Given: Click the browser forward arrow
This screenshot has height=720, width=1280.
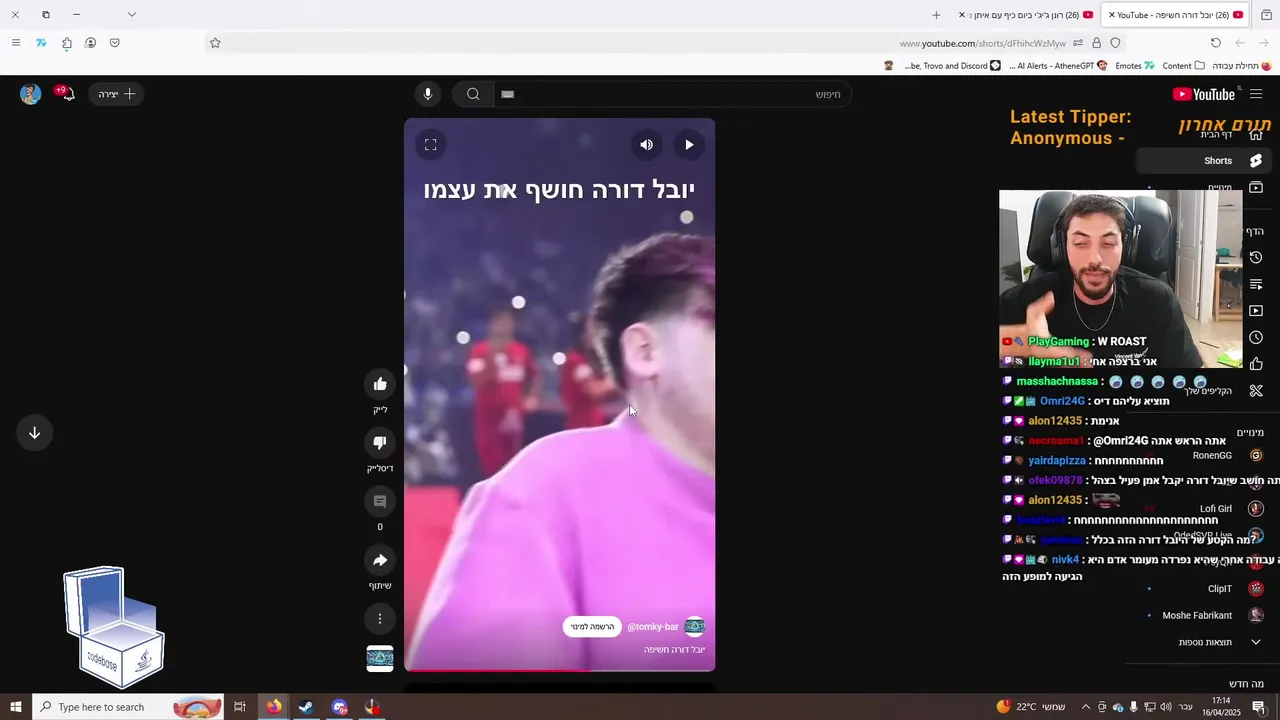Looking at the screenshot, I should click(1240, 43).
